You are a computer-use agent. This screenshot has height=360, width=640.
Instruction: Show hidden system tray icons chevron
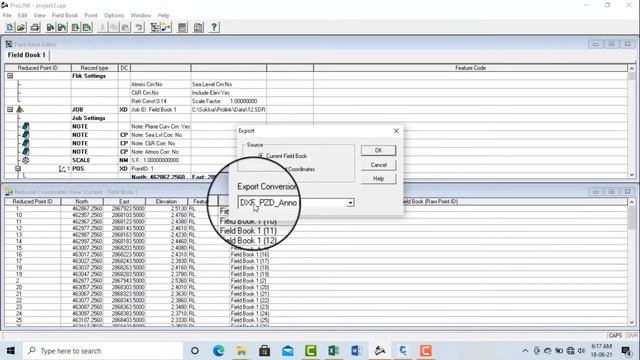tap(525, 351)
